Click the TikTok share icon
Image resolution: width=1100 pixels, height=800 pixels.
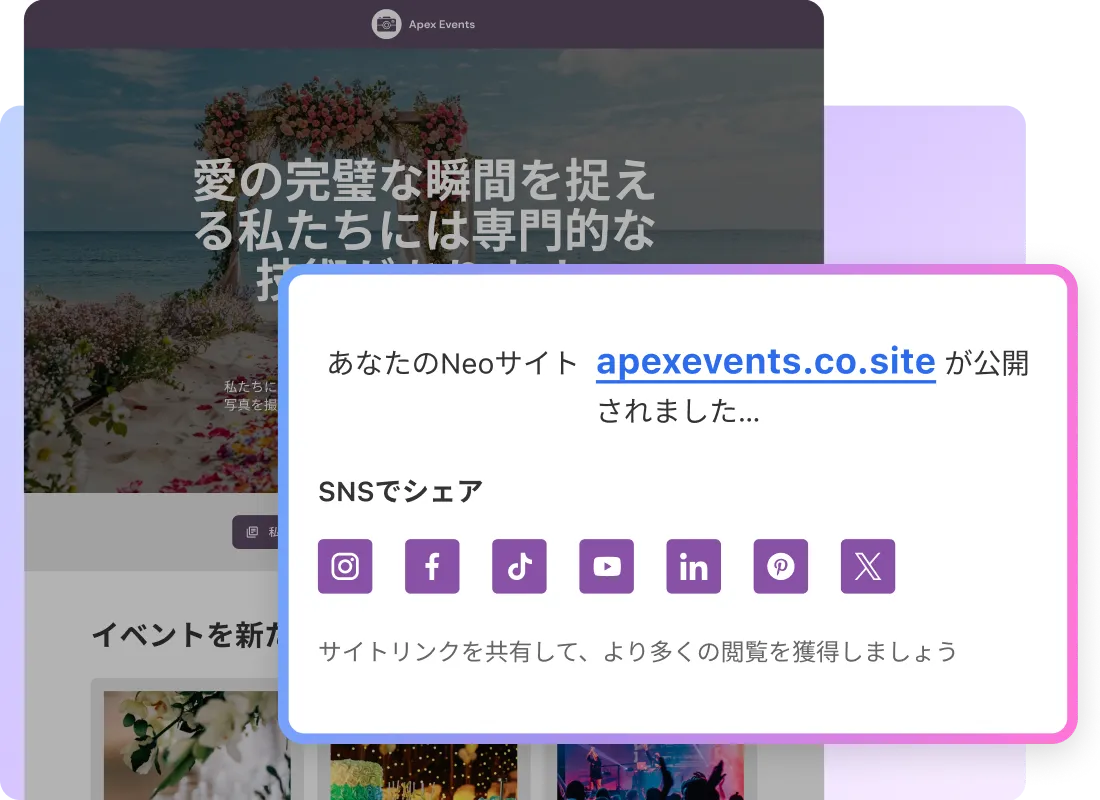(x=519, y=566)
